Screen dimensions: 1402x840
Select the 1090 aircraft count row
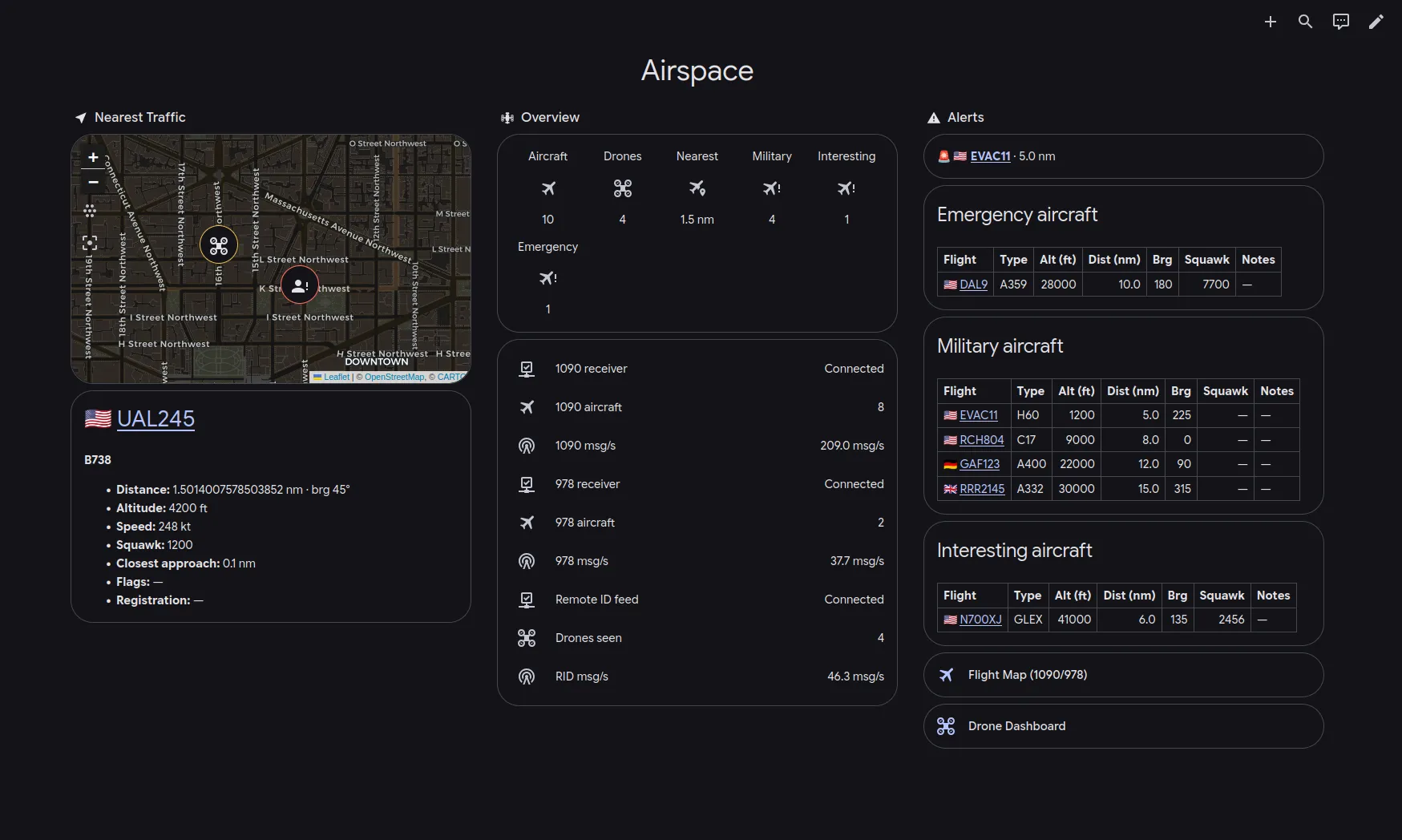[x=697, y=407]
